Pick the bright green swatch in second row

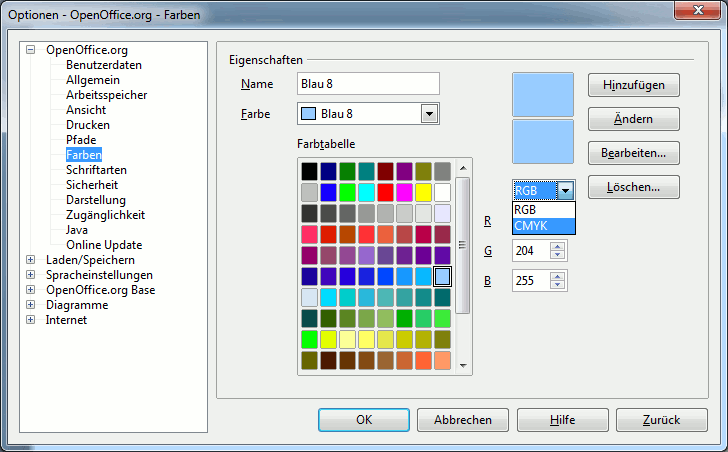point(347,192)
